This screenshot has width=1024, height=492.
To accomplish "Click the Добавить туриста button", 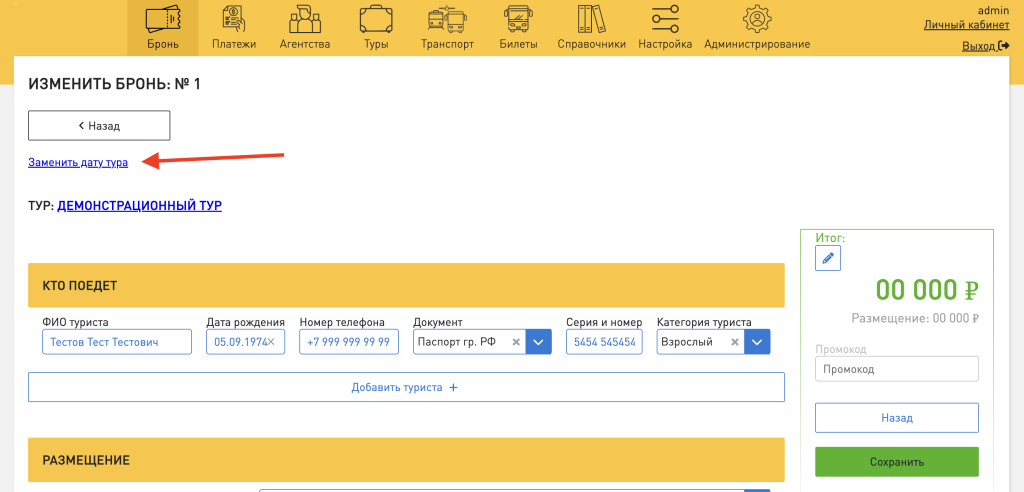I will click(405, 387).
